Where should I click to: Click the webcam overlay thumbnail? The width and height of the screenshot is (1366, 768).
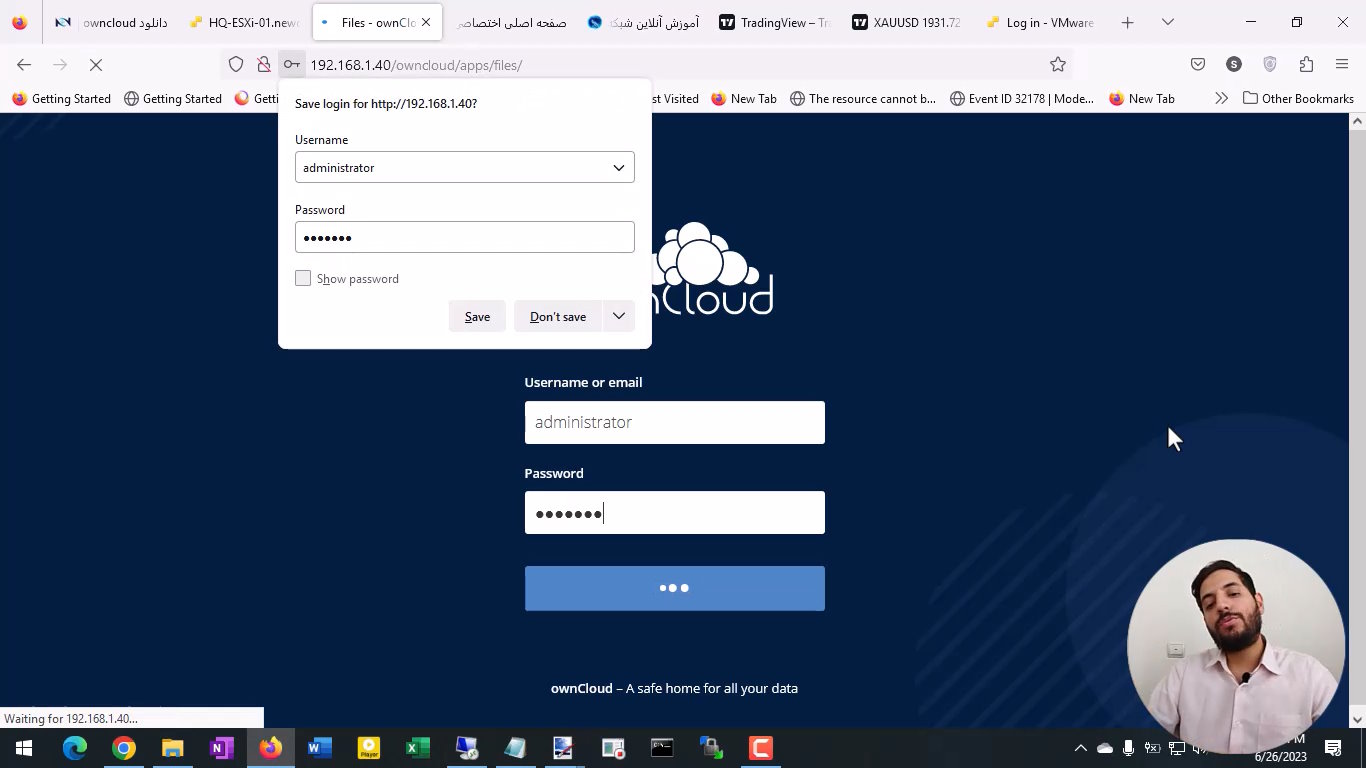tap(1236, 646)
